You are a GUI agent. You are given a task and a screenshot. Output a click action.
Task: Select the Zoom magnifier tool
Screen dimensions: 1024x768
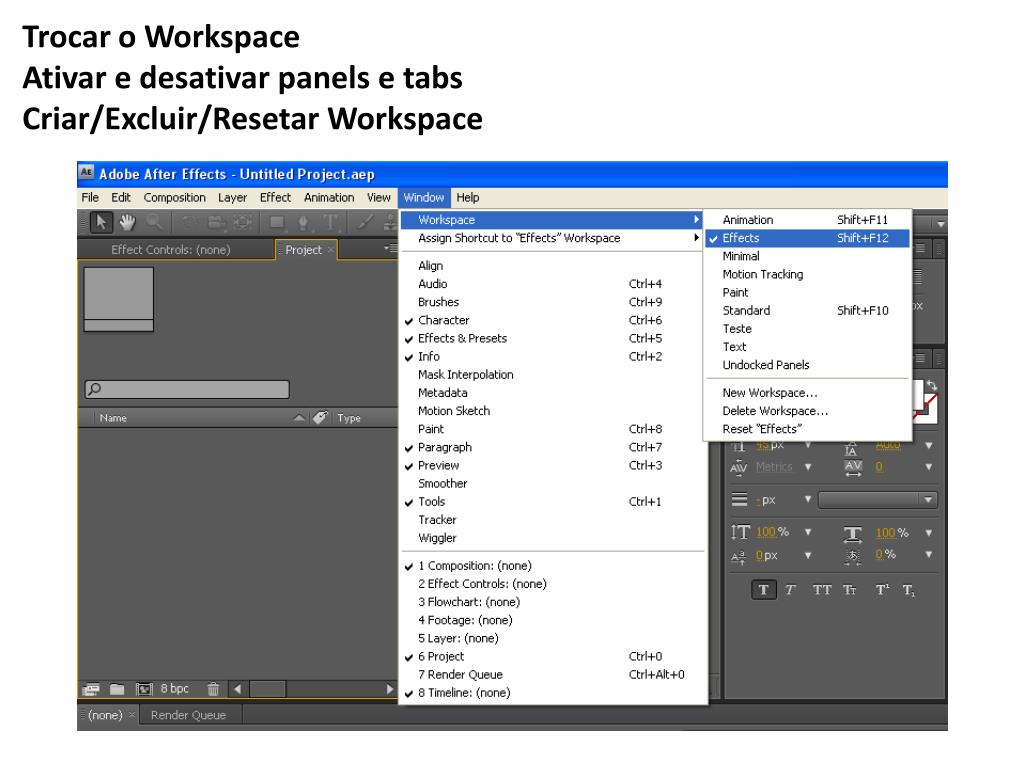(x=154, y=223)
